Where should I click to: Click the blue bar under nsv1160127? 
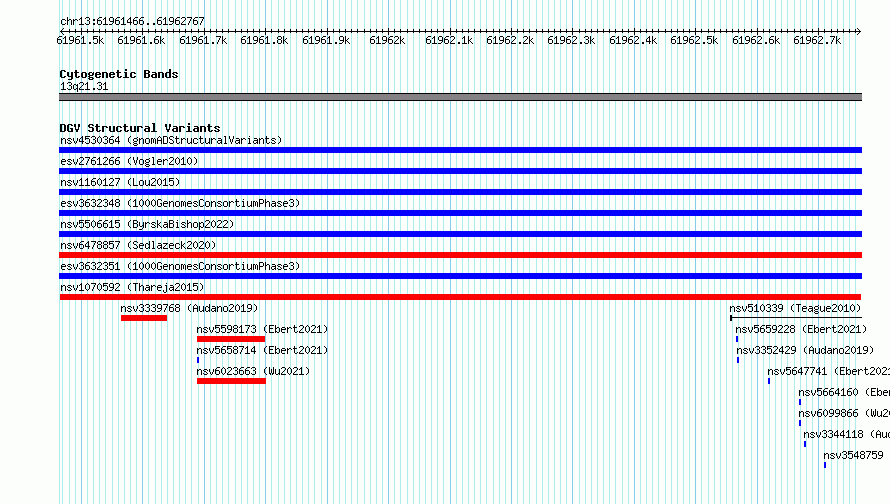[460, 192]
